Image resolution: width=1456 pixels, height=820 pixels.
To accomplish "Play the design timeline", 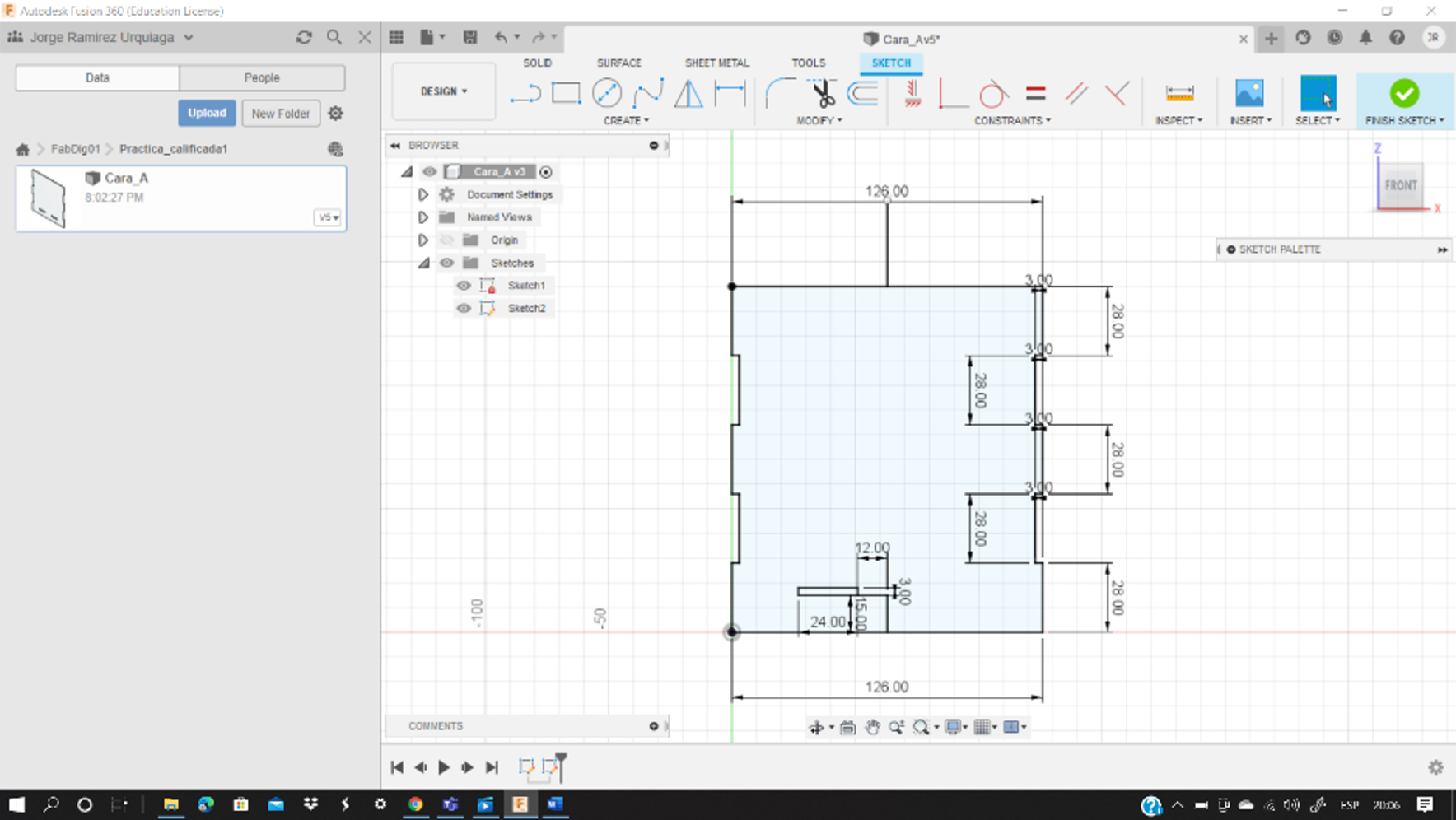I will [444, 767].
